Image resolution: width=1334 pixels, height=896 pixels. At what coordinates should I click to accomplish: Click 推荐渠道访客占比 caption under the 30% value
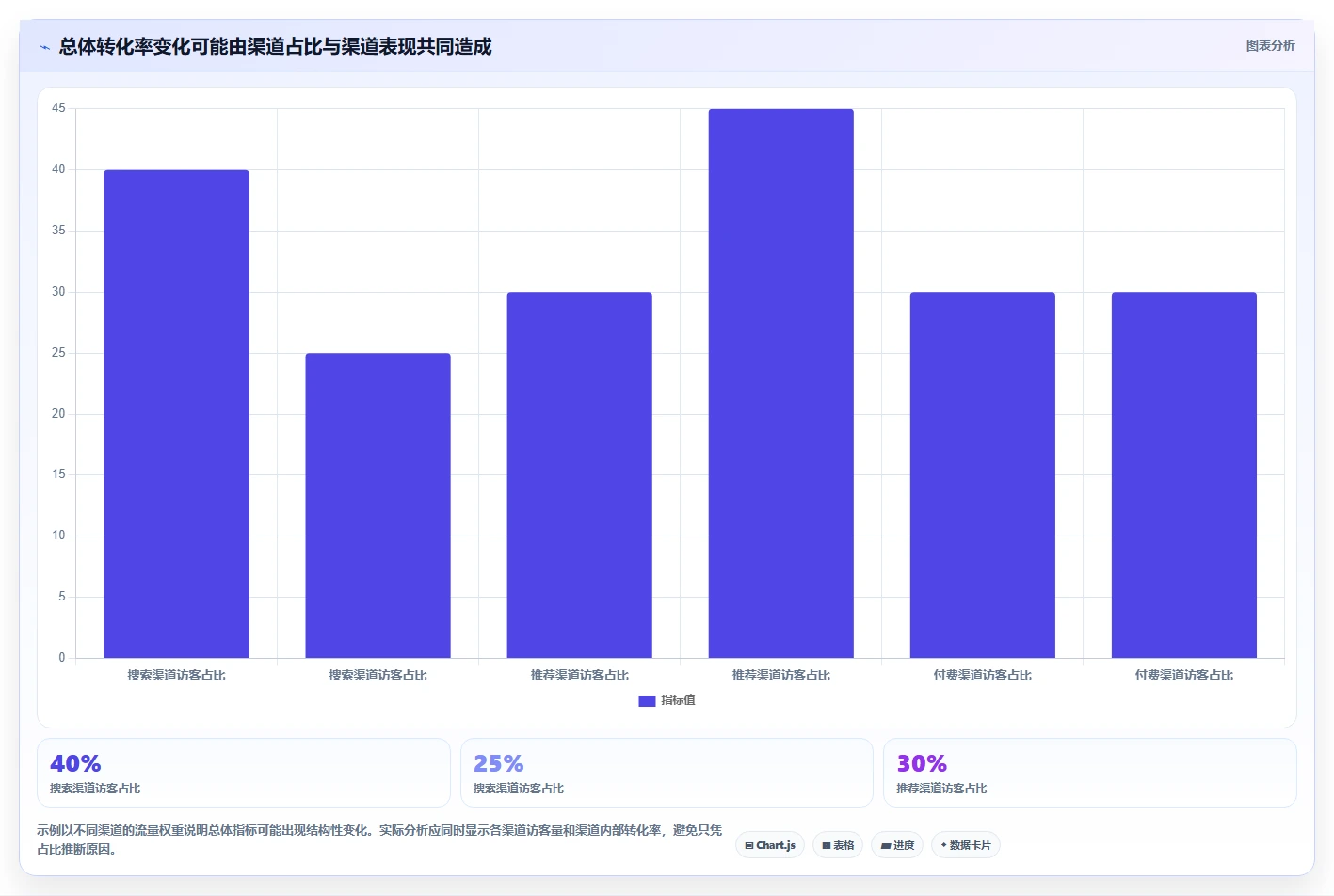[x=941, y=789]
